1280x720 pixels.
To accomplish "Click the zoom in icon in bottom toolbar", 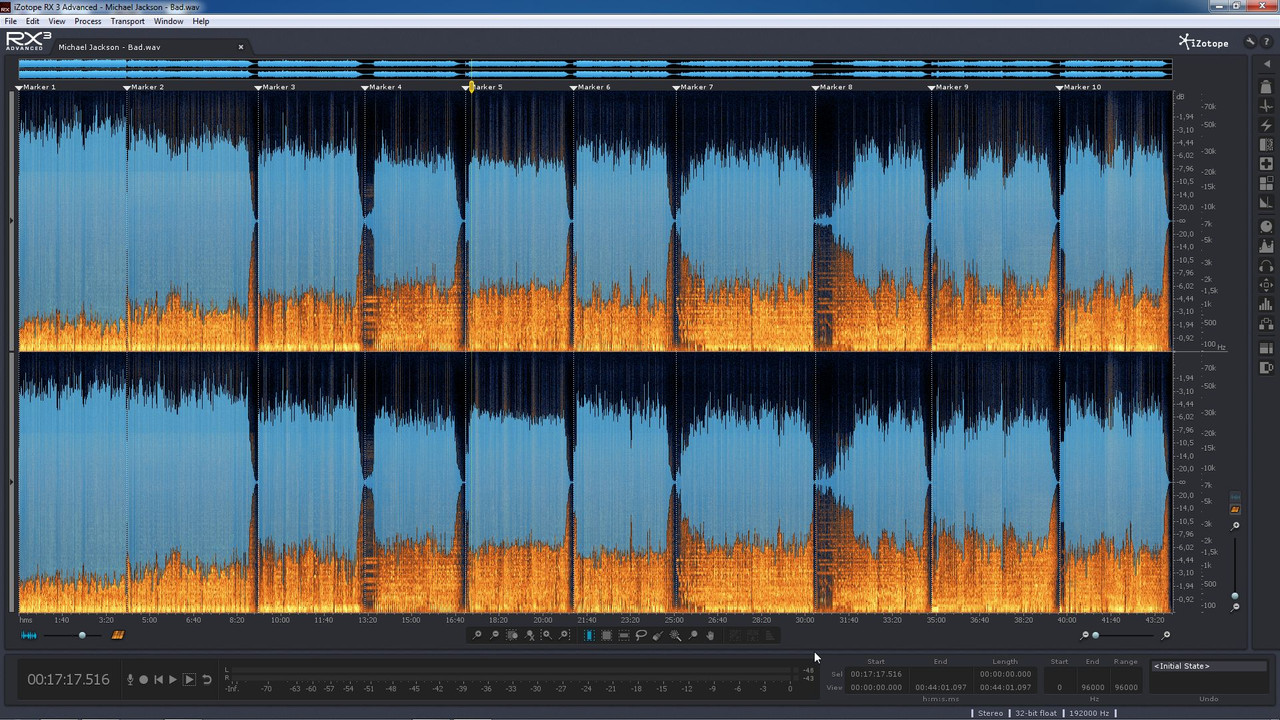I will (x=477, y=635).
